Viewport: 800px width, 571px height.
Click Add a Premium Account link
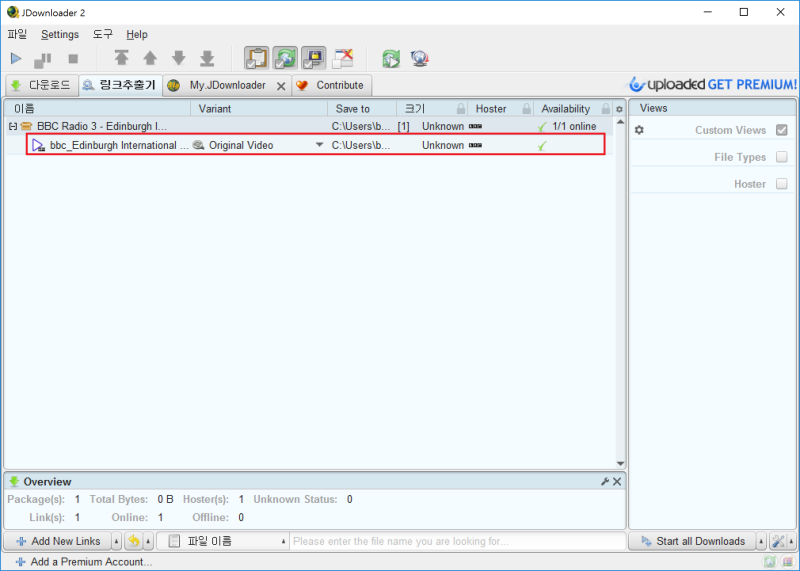(x=85, y=562)
